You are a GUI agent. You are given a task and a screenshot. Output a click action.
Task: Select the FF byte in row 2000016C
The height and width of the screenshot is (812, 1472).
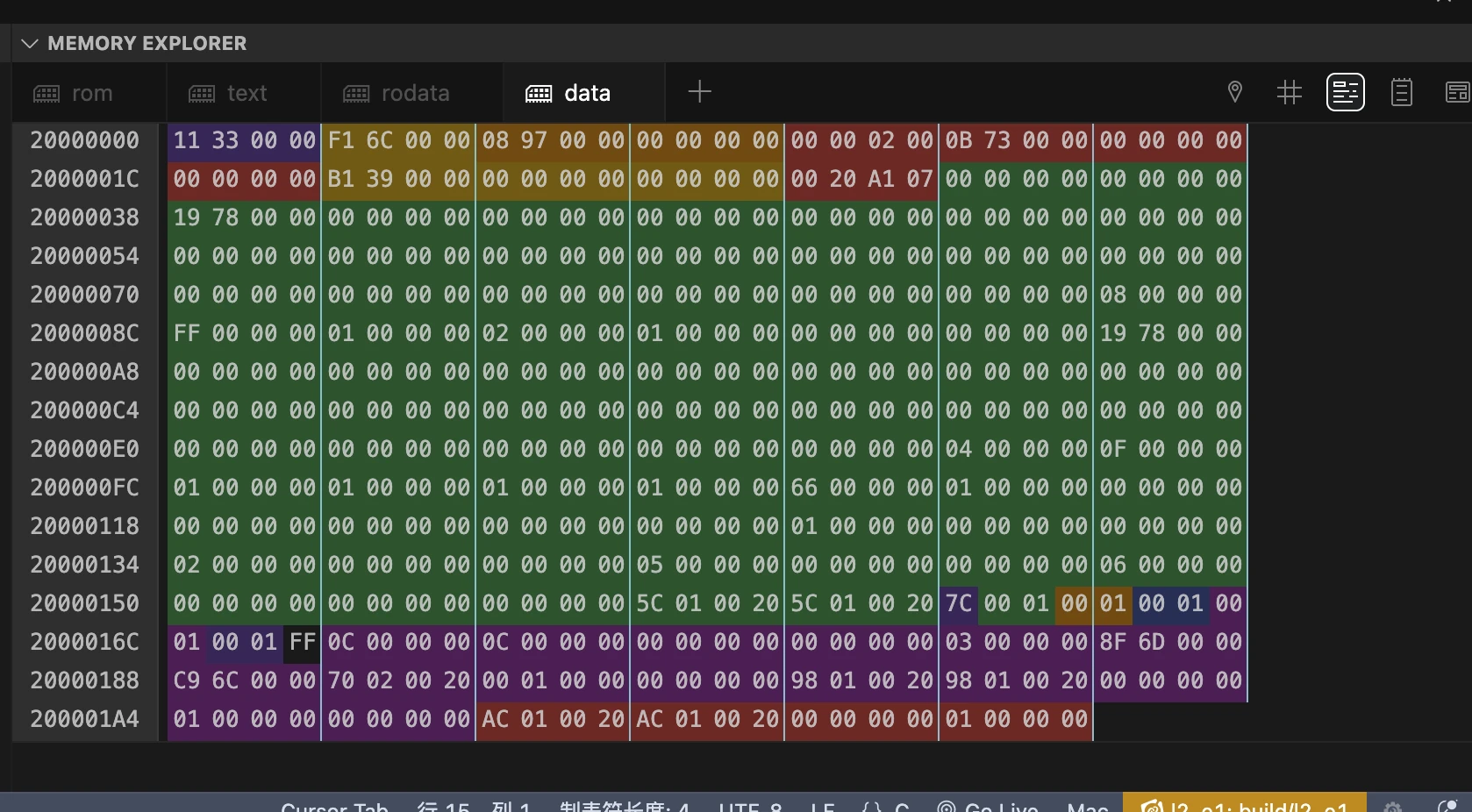pos(302,642)
